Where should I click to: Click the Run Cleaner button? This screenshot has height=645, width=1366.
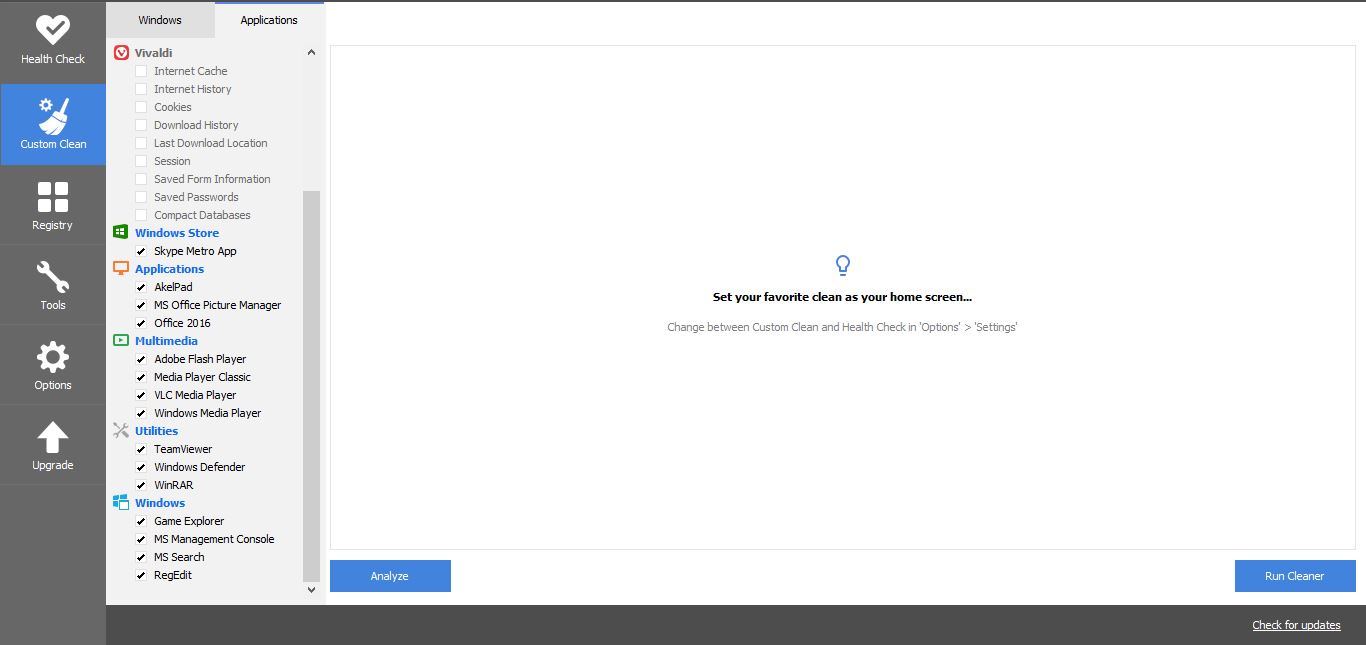pos(1294,576)
